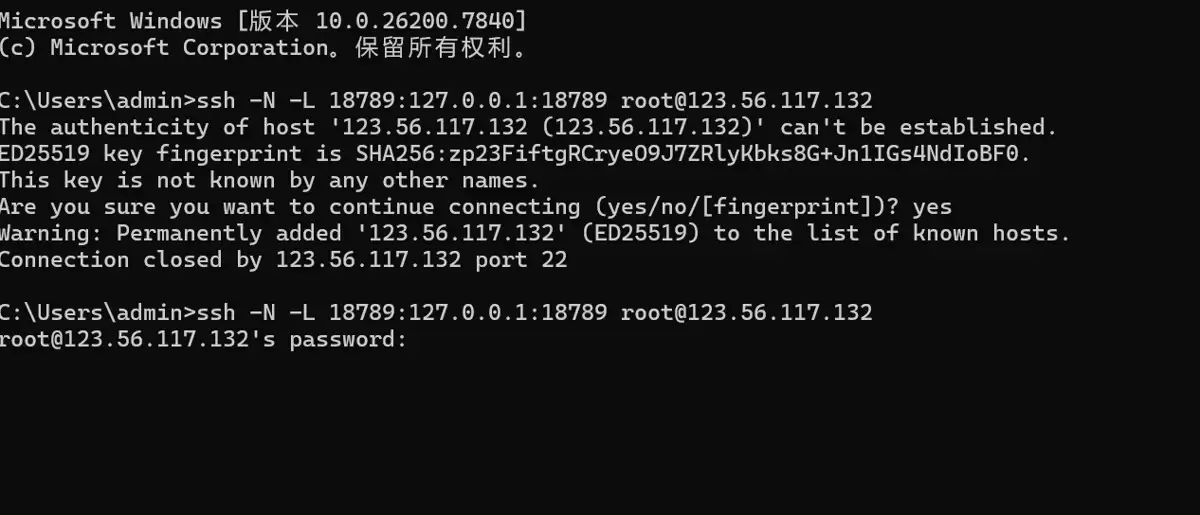
Task: Click 'Are you sure you want to continue' prompt
Action: coord(476,207)
